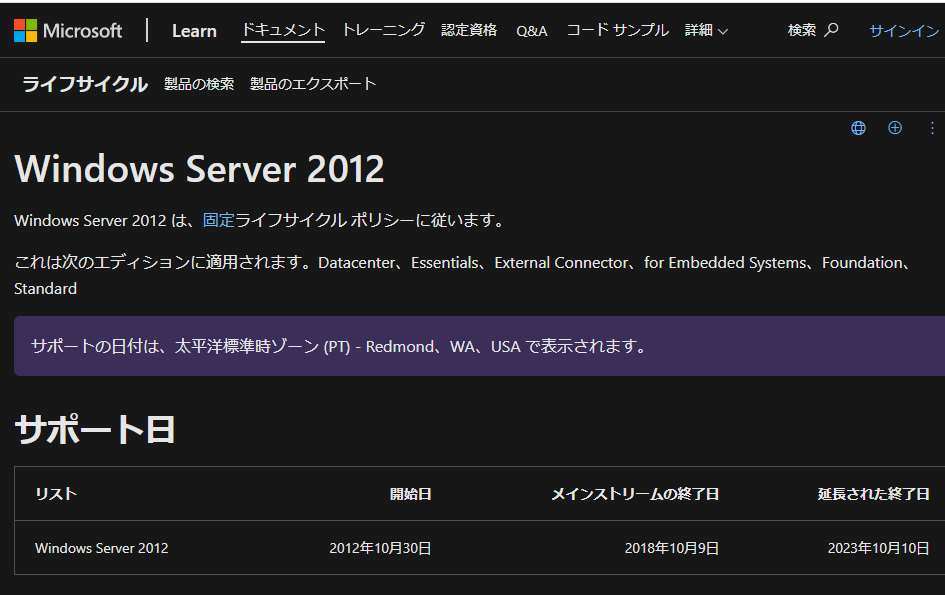
Task: Click the 2018年10月9日 mainstream end cell
Action: pyautogui.click(x=672, y=548)
